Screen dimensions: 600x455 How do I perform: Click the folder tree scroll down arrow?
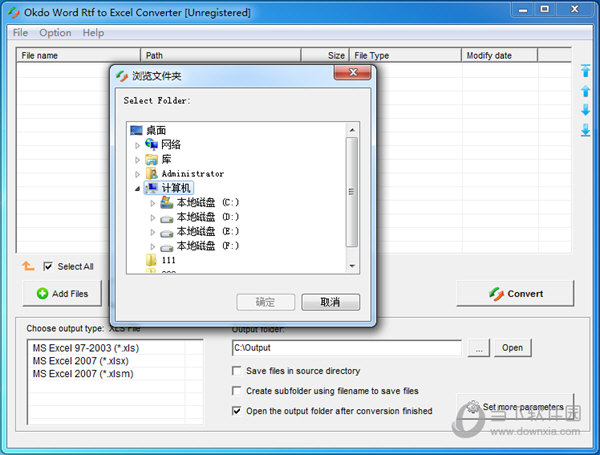pos(352,266)
